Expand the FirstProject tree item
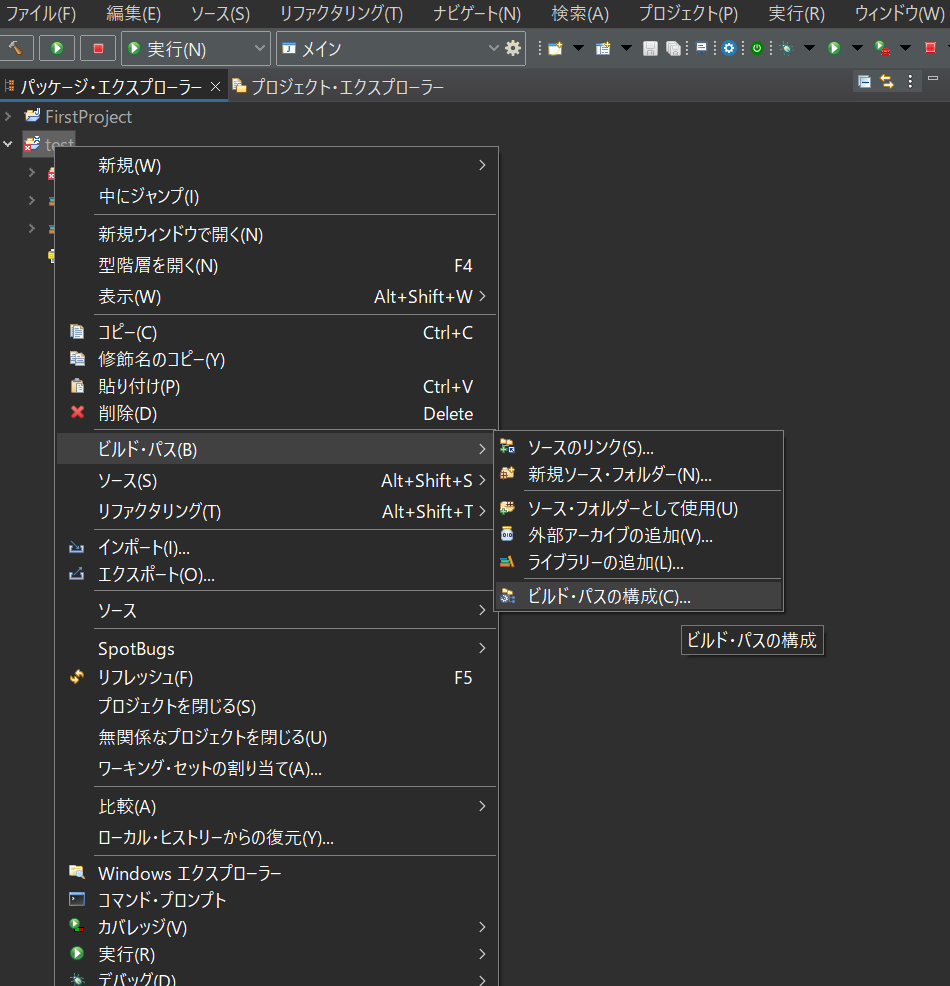Screen dimensions: 950x986 click(8, 117)
